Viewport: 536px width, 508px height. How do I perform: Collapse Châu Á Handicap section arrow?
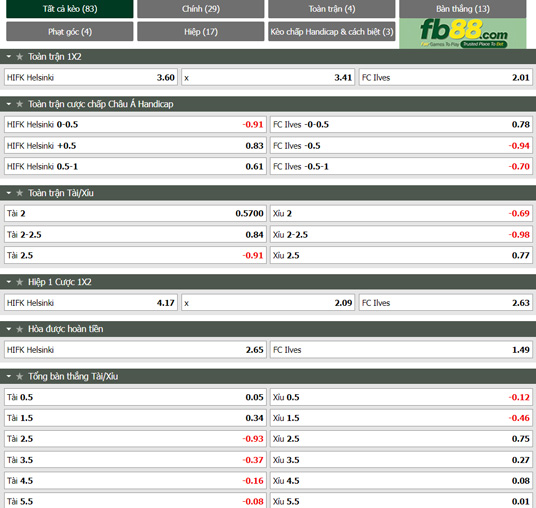click(9, 104)
